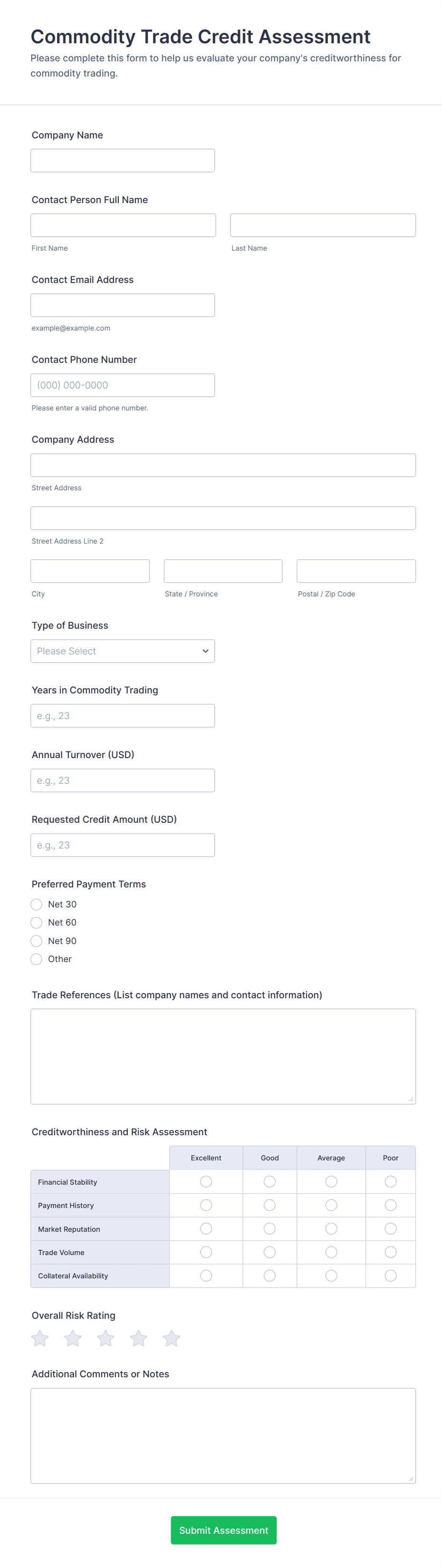Choose Net 60 payment terms

37,922
